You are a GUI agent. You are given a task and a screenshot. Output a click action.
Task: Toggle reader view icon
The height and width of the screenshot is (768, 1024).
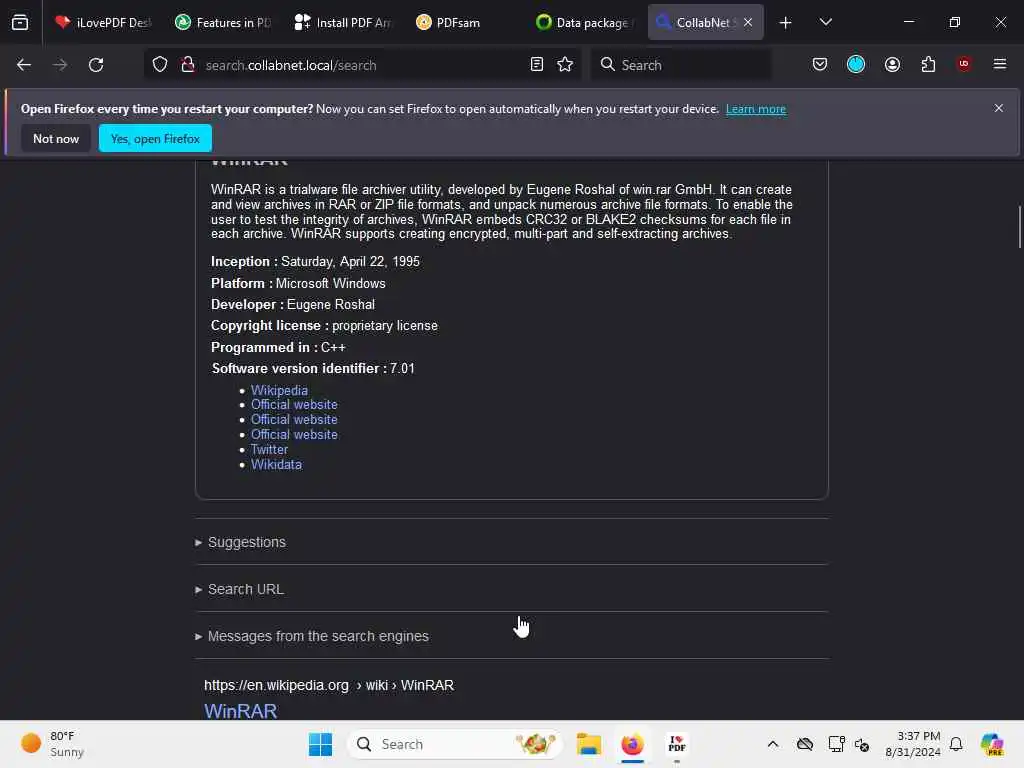(537, 65)
